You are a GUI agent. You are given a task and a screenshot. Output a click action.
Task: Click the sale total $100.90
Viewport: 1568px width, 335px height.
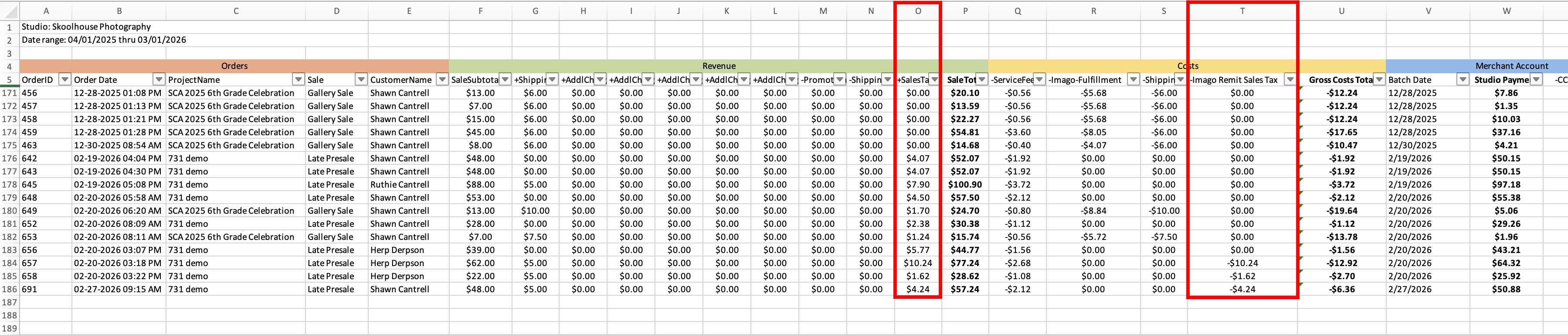[965, 185]
